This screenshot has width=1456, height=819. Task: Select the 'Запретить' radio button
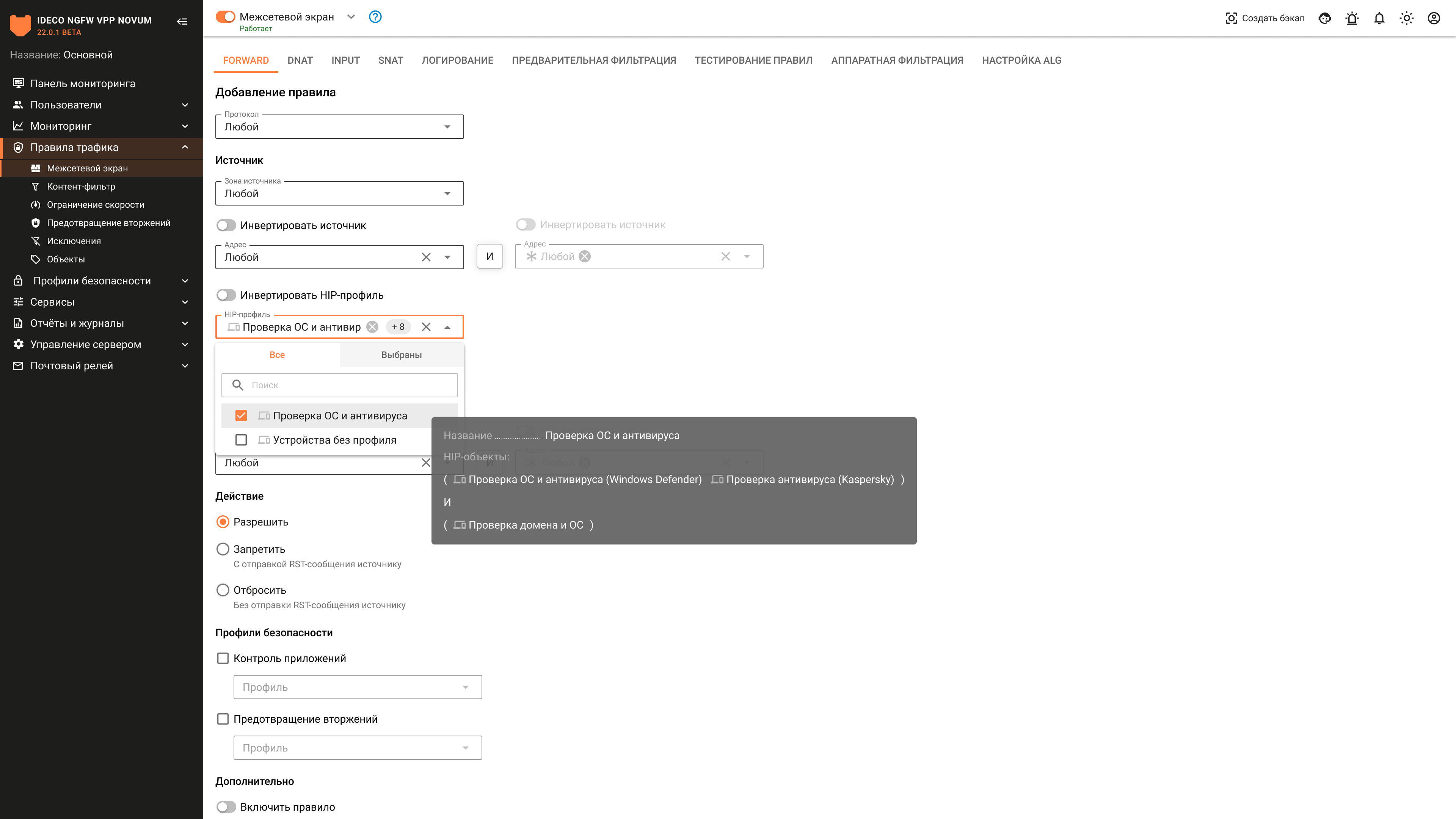pyautogui.click(x=223, y=549)
